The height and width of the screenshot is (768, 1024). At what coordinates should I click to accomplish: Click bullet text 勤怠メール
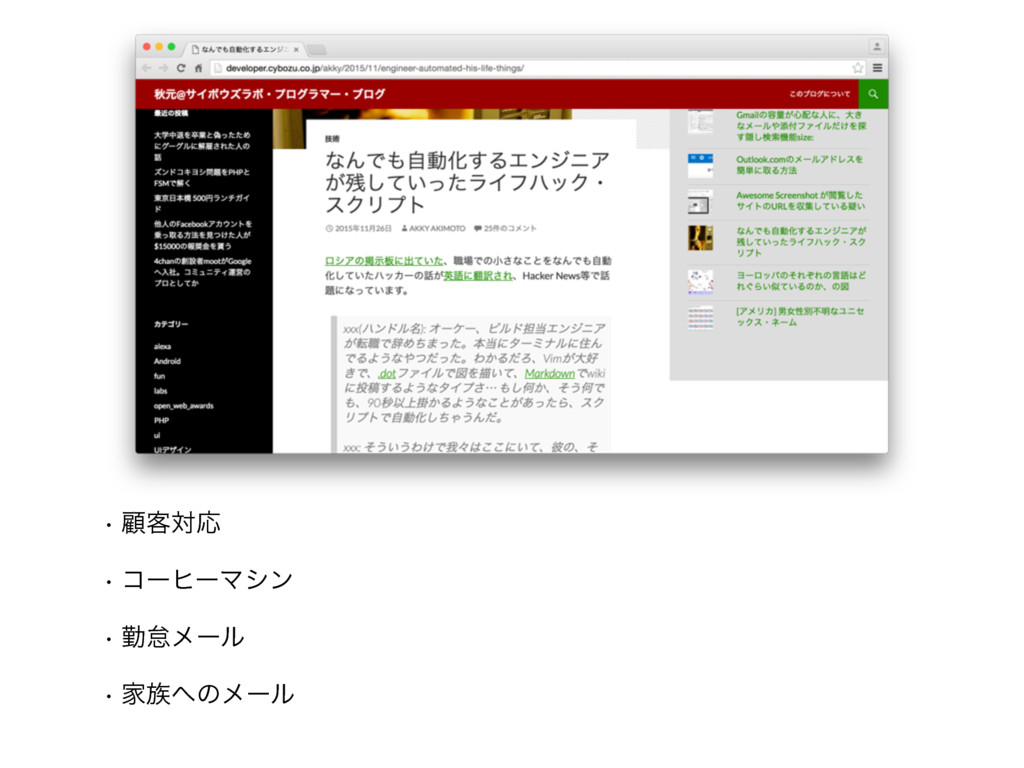click(183, 637)
